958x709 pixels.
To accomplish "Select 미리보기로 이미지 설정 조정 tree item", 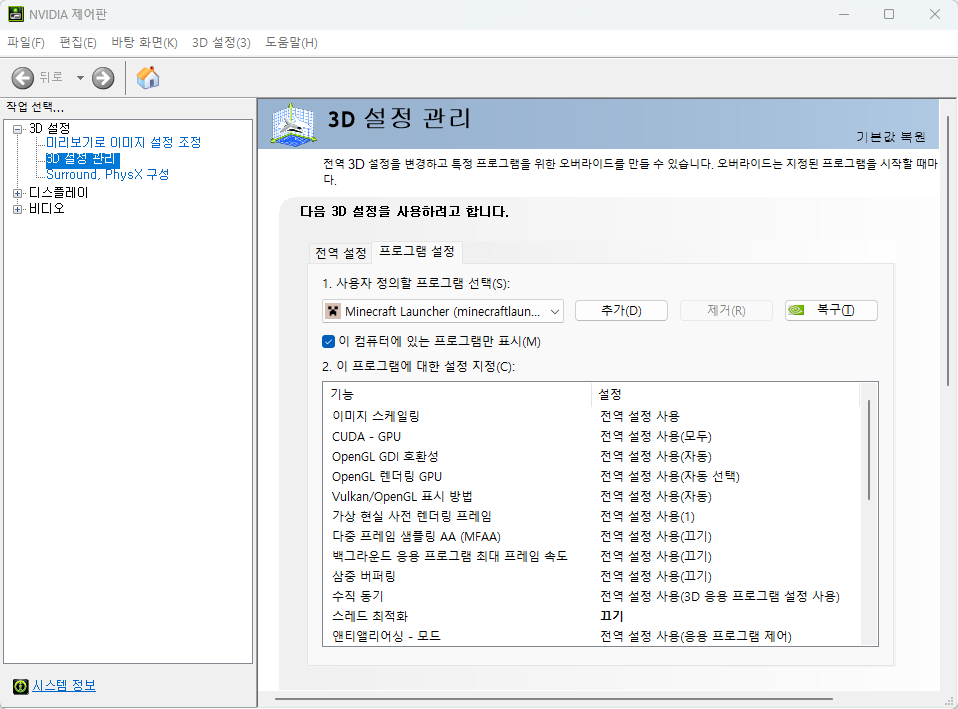I will (x=123, y=142).
